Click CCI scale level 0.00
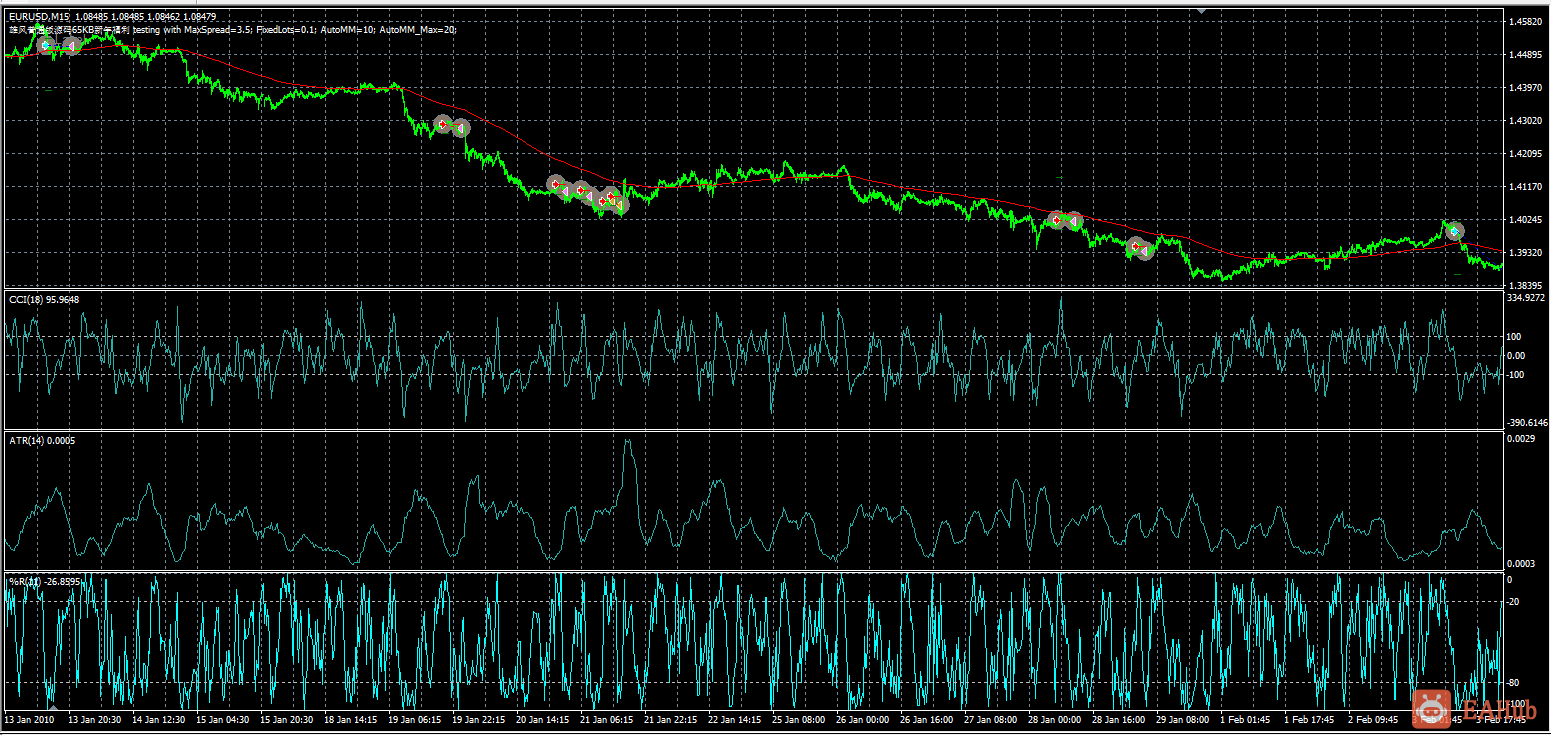This screenshot has height=735, width=1551. [x=1517, y=355]
